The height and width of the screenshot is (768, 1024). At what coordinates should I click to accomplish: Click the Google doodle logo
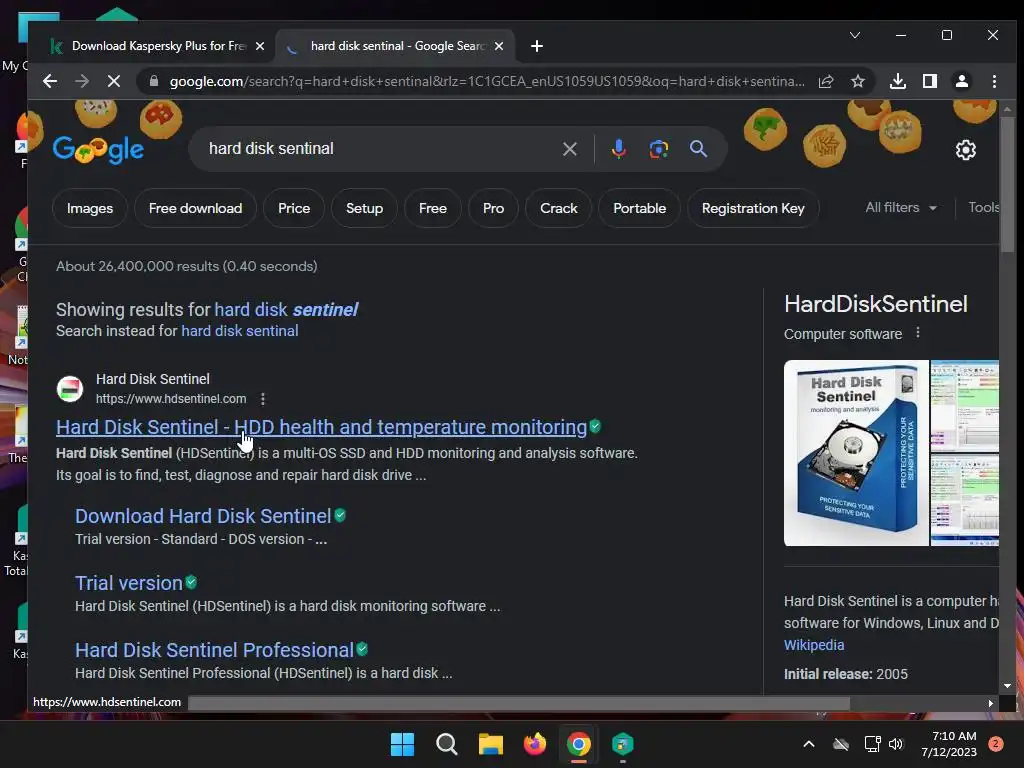(98, 149)
